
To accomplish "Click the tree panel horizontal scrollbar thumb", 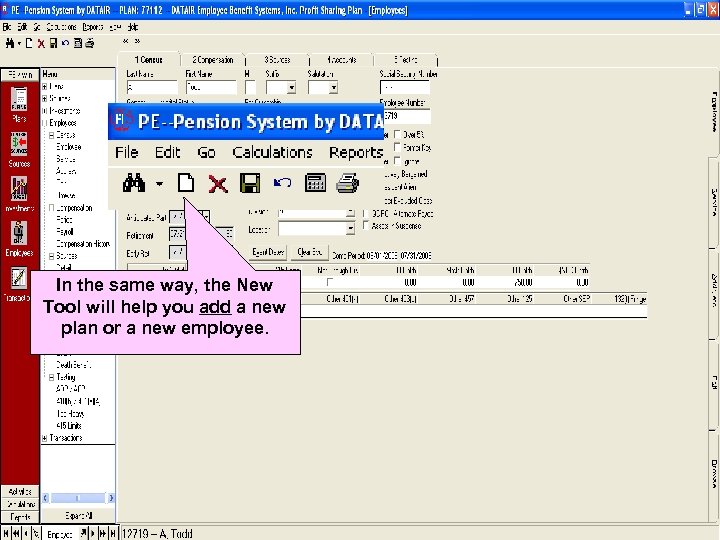I will tap(77, 498).
